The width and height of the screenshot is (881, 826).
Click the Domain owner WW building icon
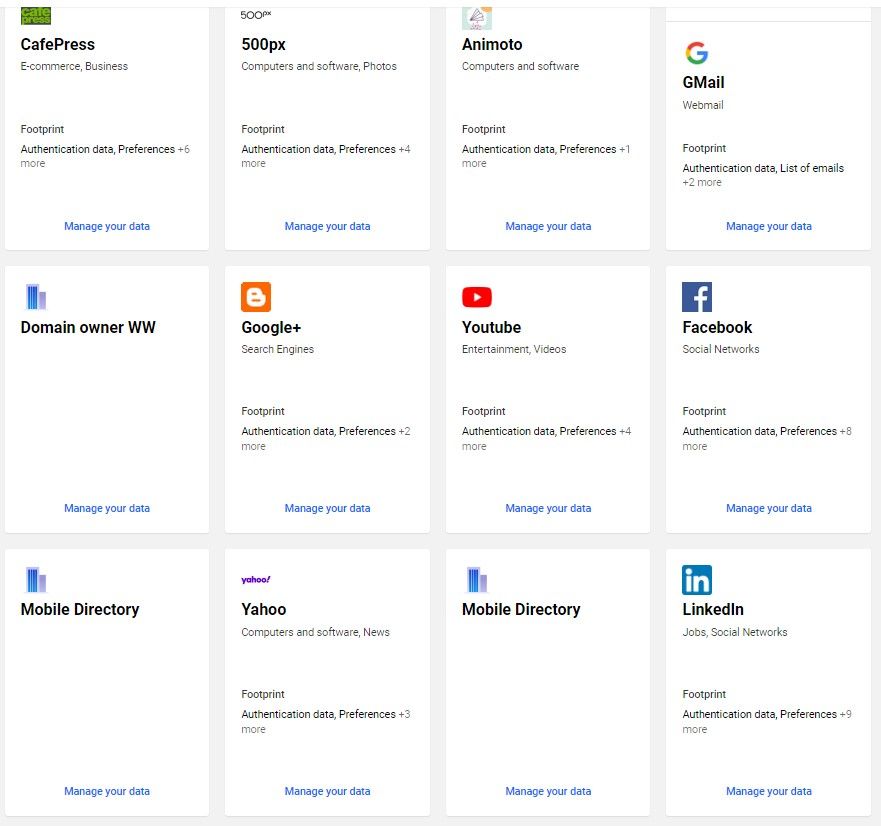pos(36,297)
